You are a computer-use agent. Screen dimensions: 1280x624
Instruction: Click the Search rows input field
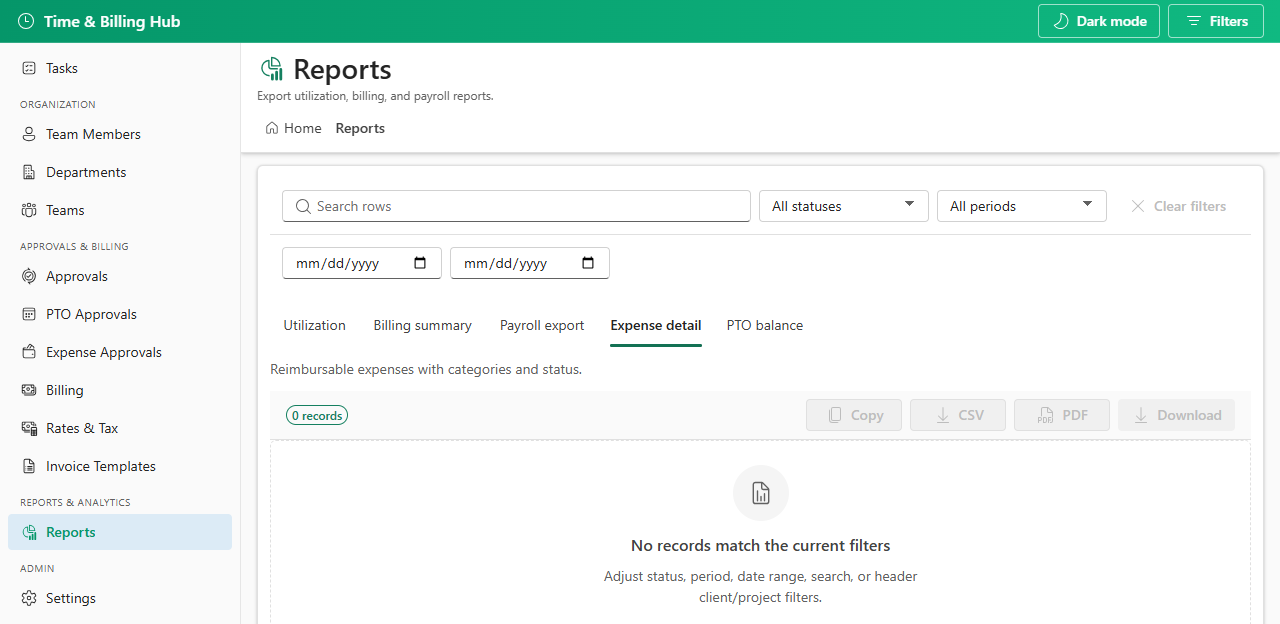[x=516, y=206]
